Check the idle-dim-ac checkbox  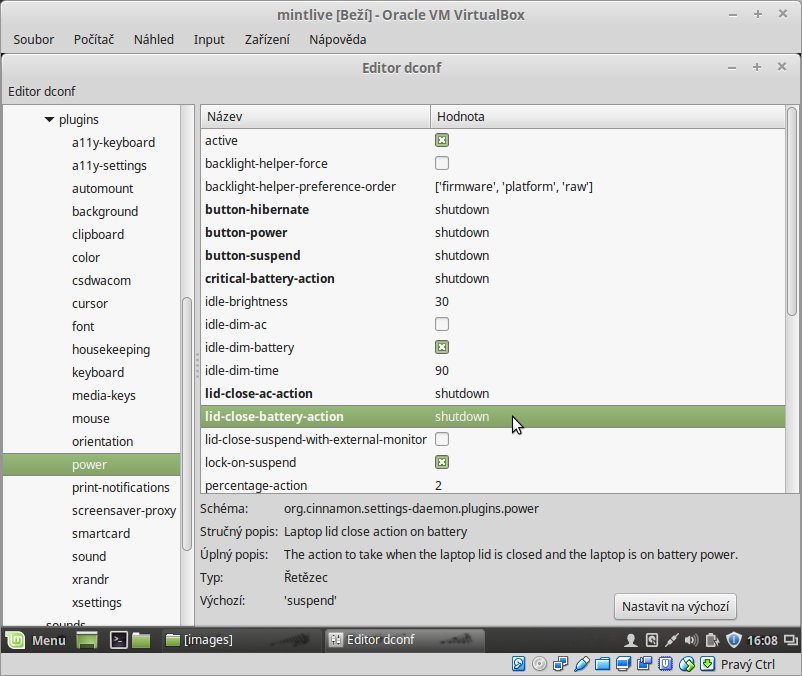pyautogui.click(x=442, y=324)
